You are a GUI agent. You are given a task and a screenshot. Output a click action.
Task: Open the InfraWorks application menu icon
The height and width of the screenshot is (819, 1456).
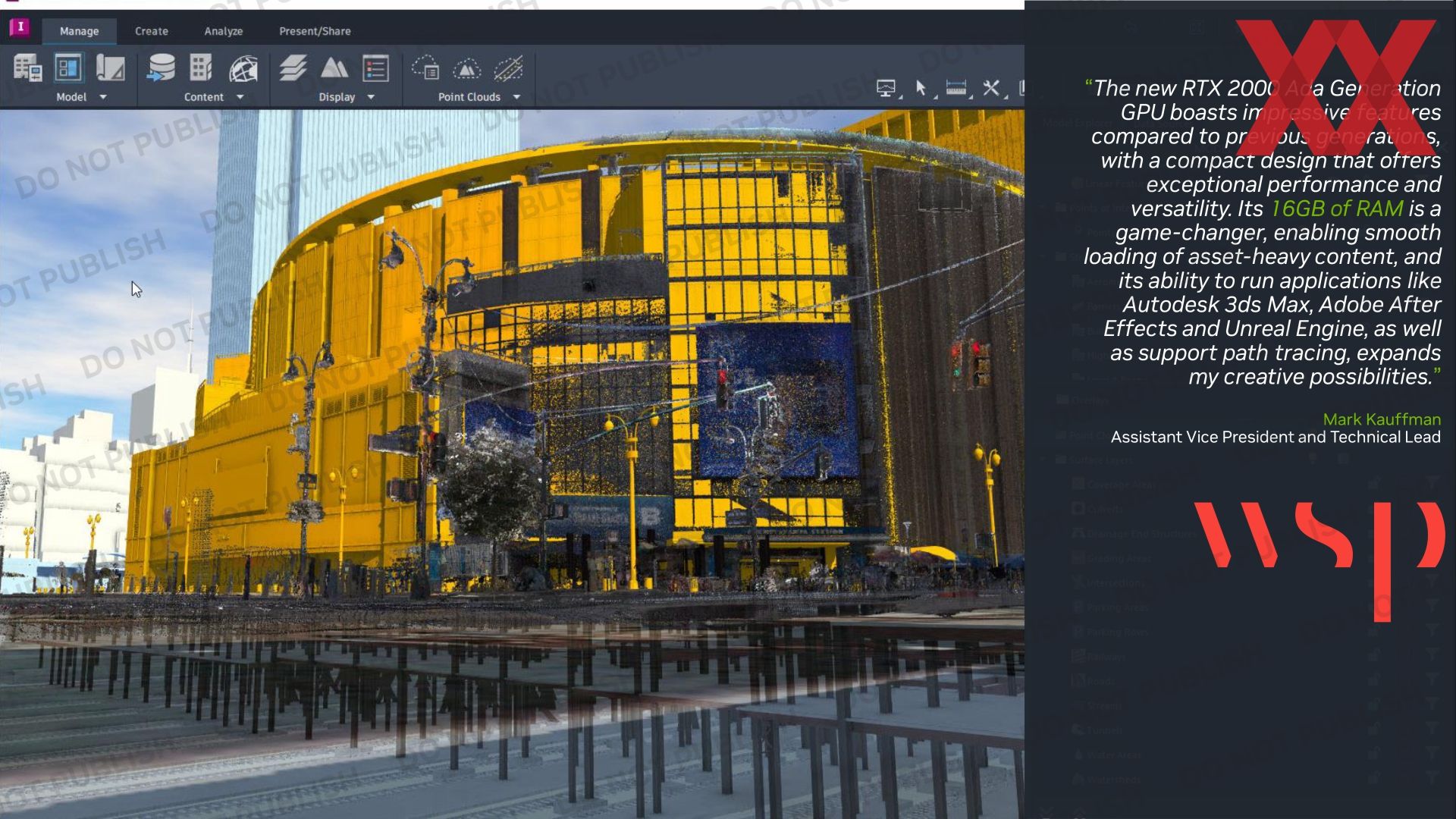click(20, 28)
